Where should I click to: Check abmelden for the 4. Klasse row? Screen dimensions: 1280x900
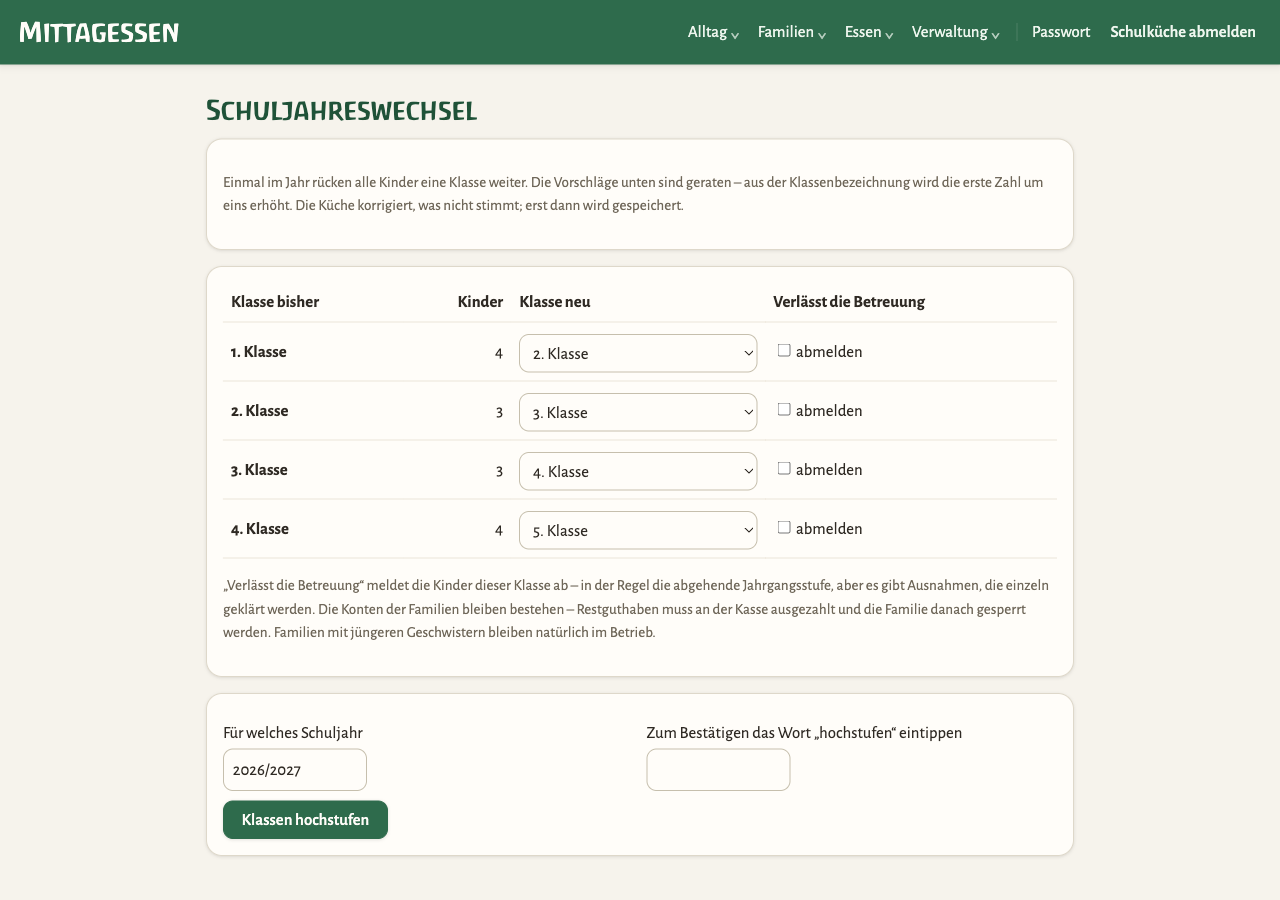784,527
